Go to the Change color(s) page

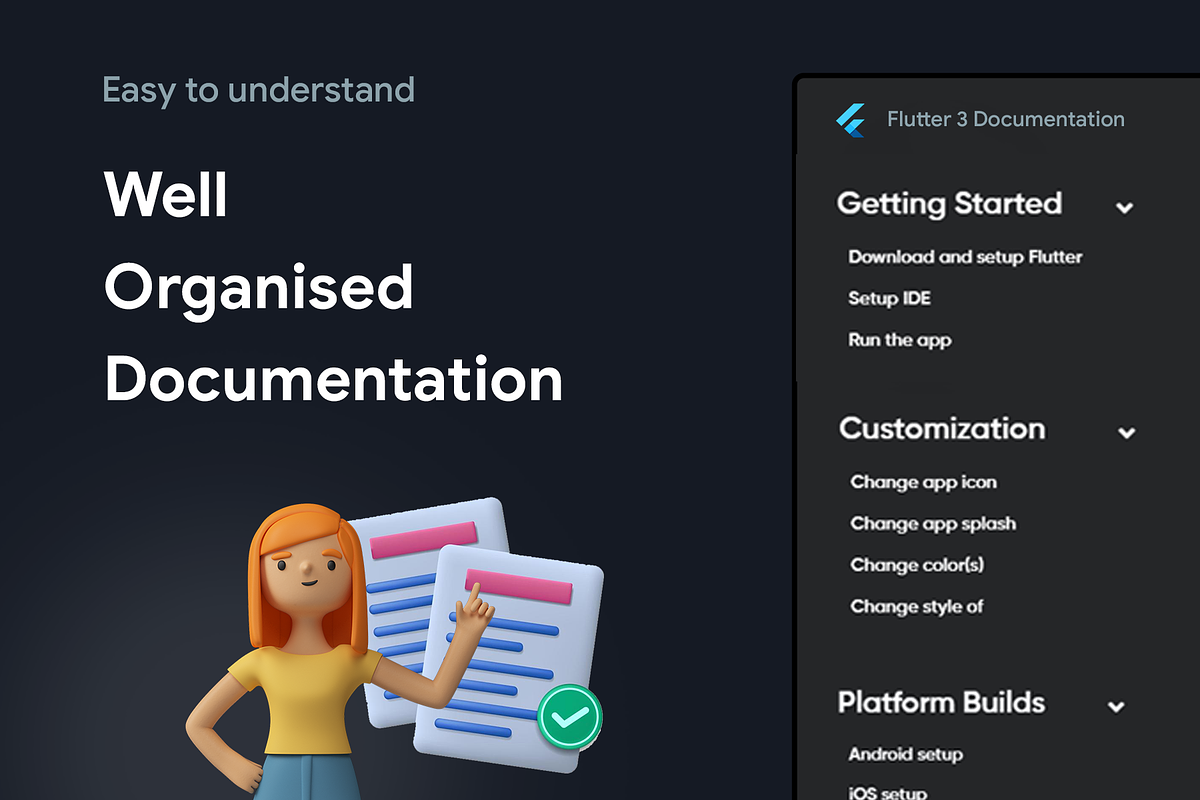[917, 565]
